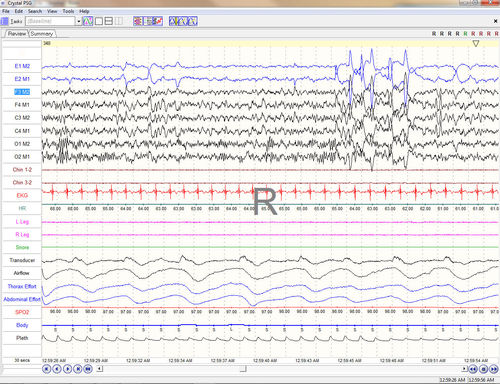The width and height of the screenshot is (500, 384).
Task: Click the Tasks list icon in toolbar
Action: pos(4,21)
